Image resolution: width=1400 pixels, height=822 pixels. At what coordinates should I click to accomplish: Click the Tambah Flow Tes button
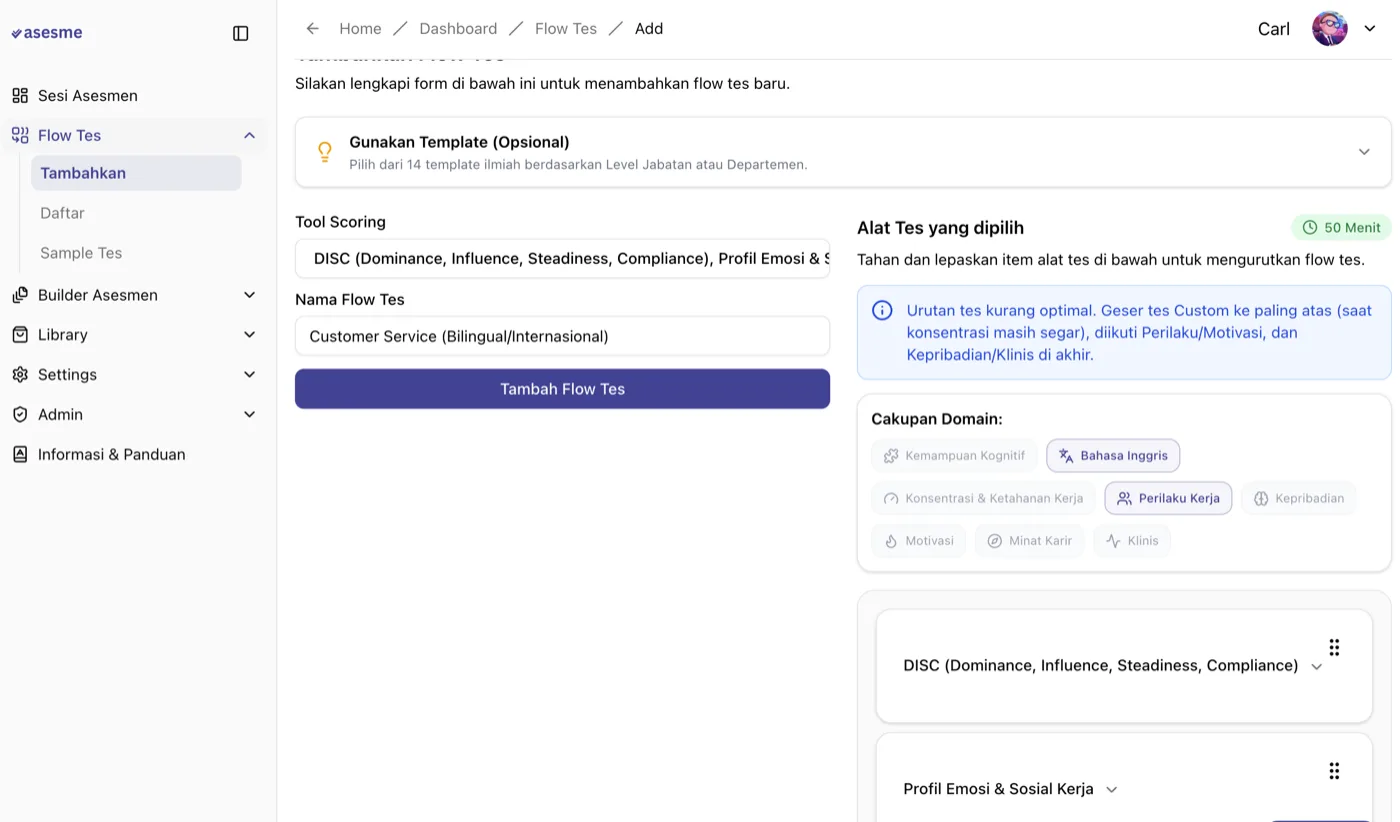562,389
